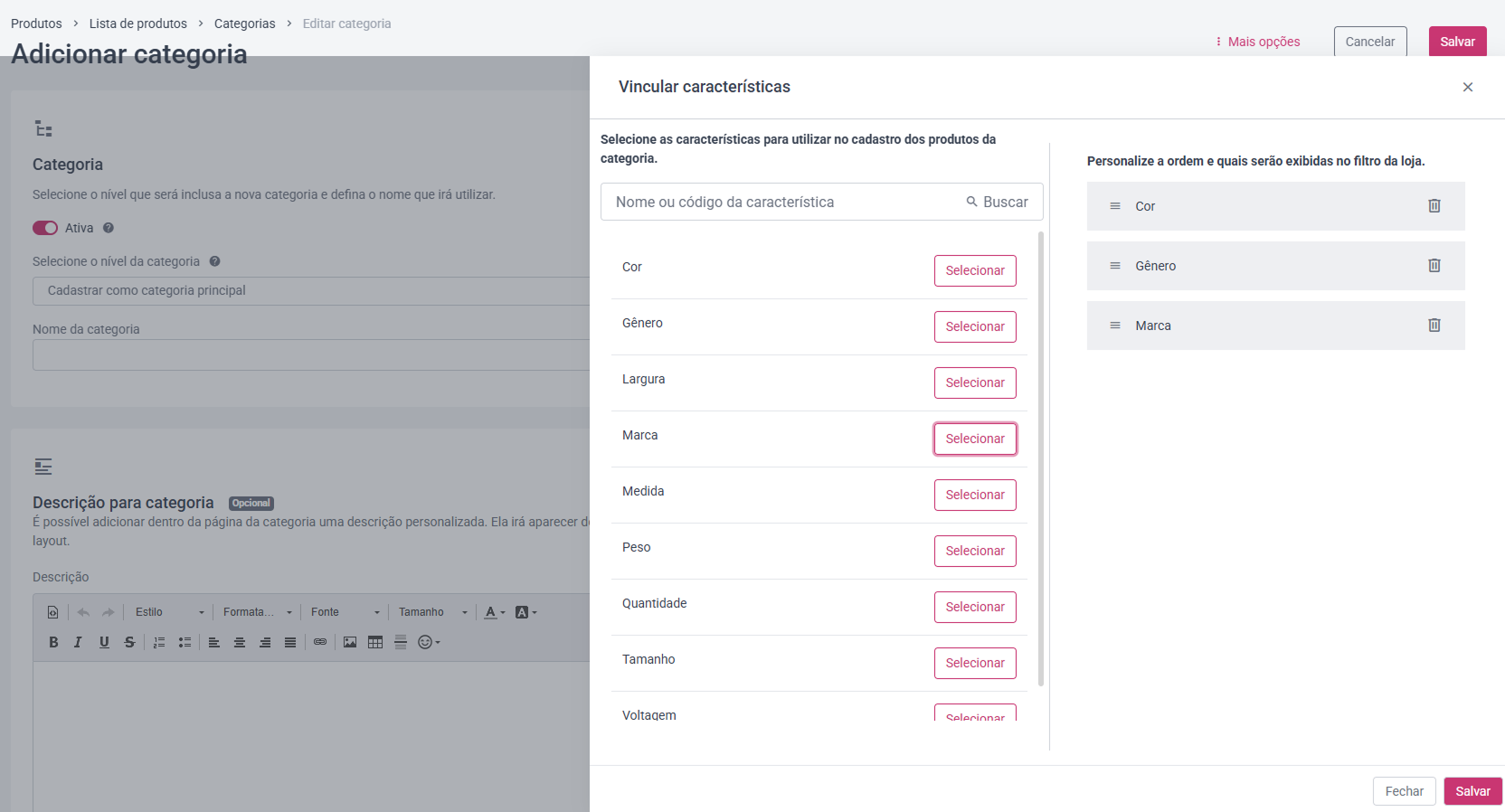Grab the drag handle next to Cor
1505x812 pixels.
1115,206
